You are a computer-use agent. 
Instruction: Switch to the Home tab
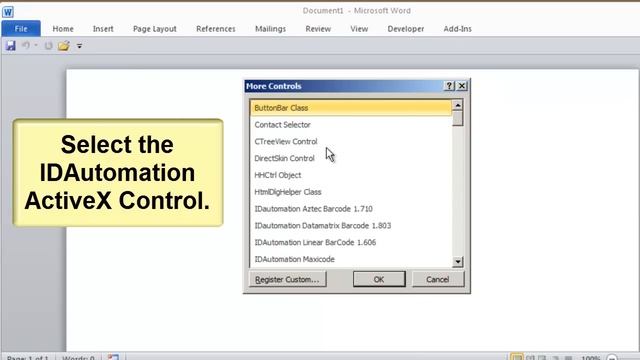pos(63,29)
